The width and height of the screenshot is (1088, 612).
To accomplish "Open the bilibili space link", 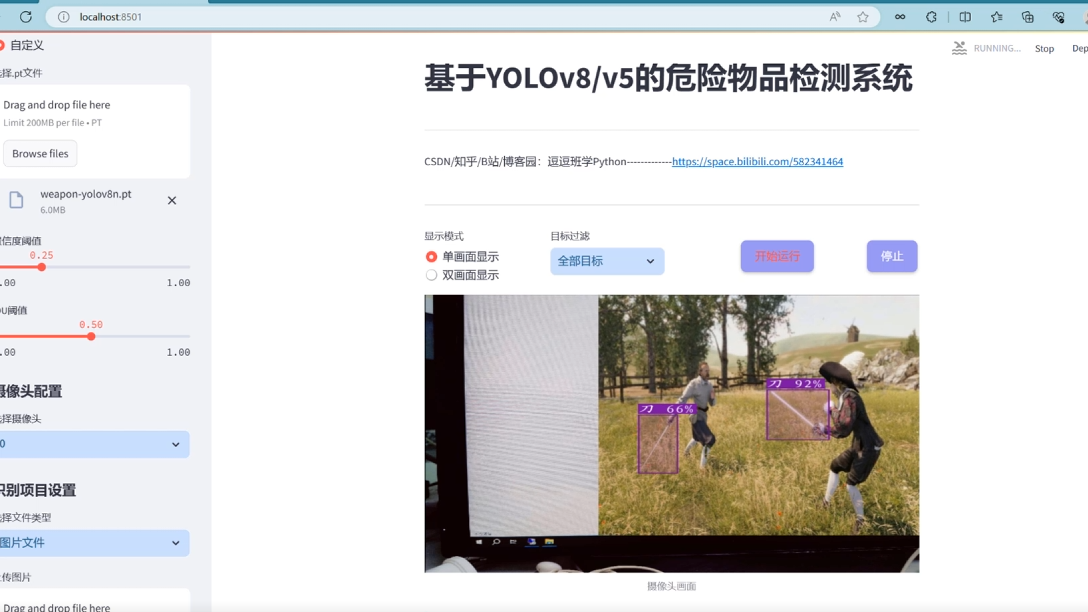I will [x=757, y=161].
